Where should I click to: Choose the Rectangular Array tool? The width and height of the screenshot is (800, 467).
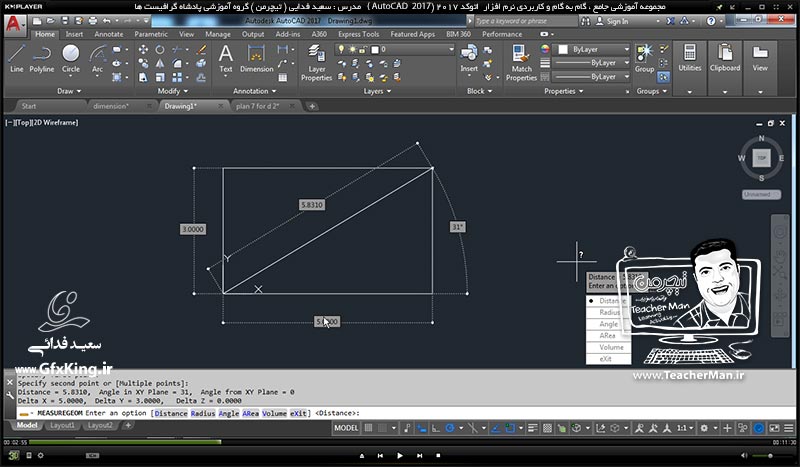(177, 78)
